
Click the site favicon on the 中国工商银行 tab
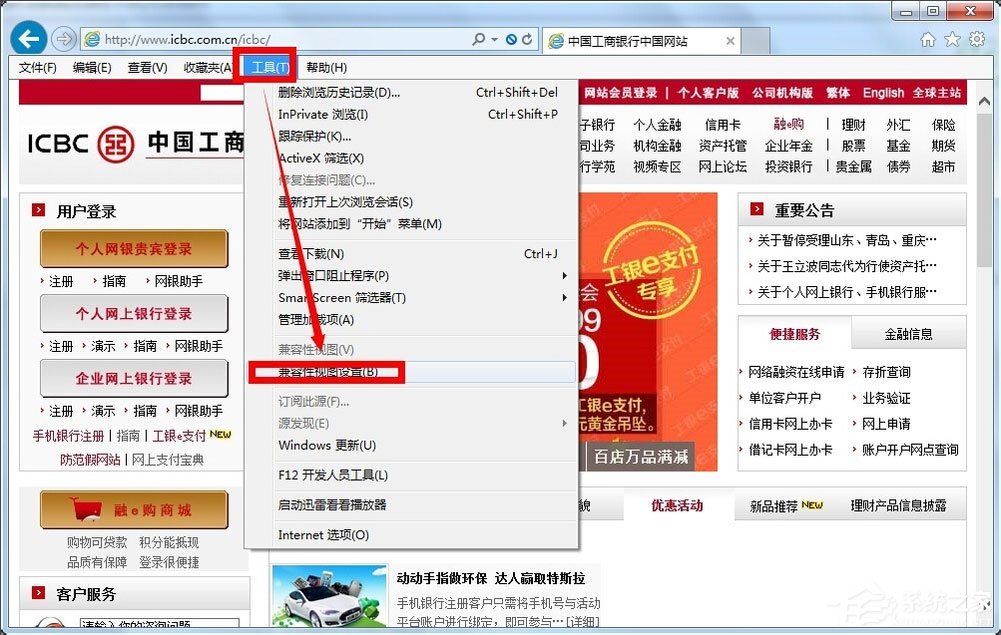[556, 38]
